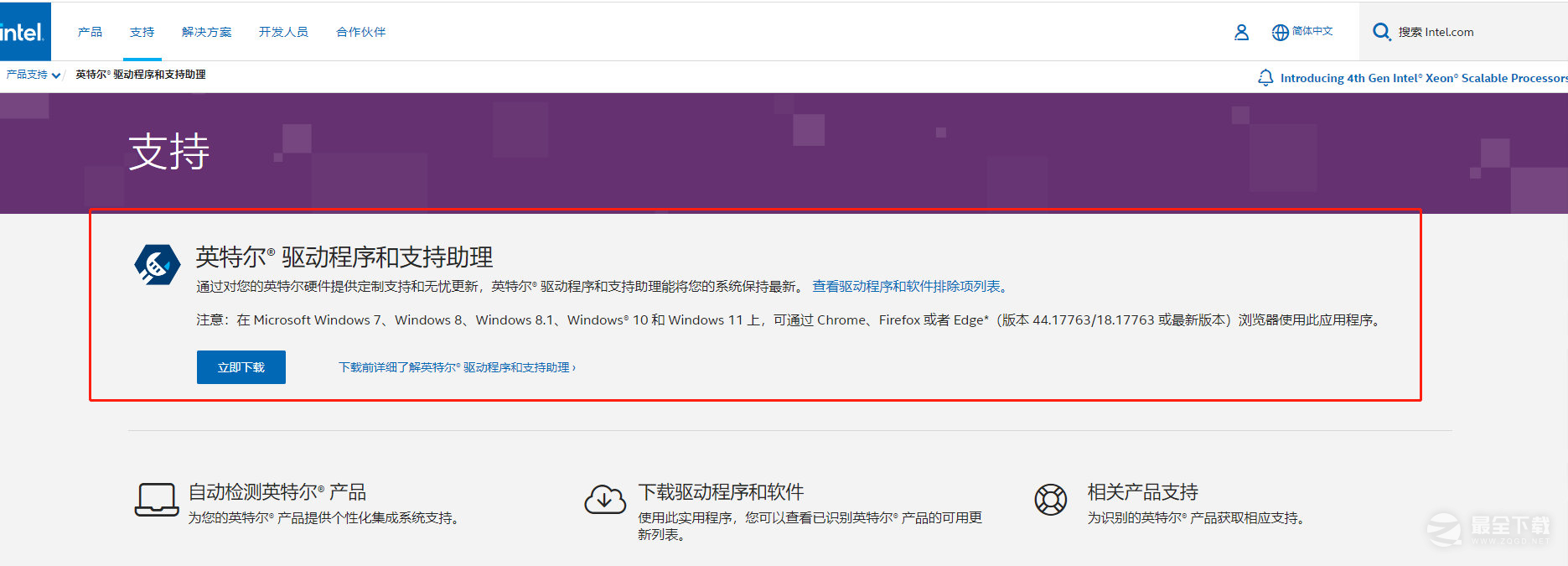
Task: Click the 支持 banner heading
Action: point(169,152)
